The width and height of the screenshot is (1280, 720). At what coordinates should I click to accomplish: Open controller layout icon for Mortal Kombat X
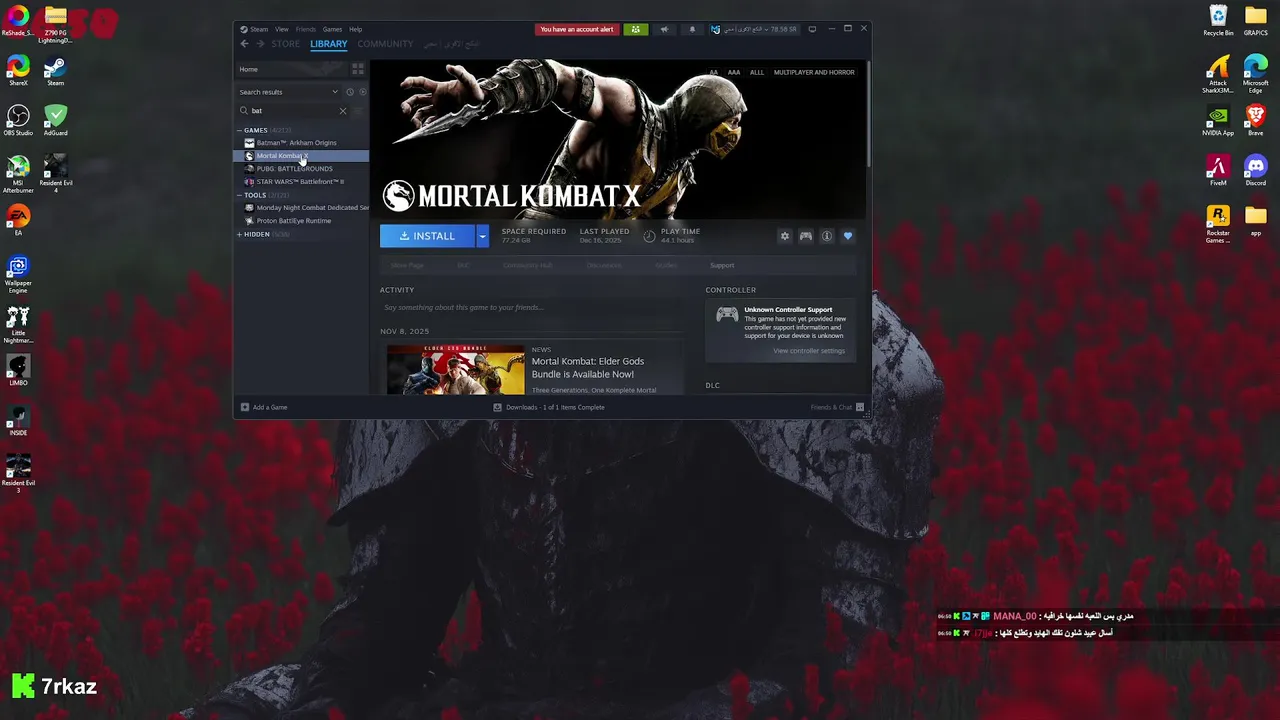tap(806, 236)
